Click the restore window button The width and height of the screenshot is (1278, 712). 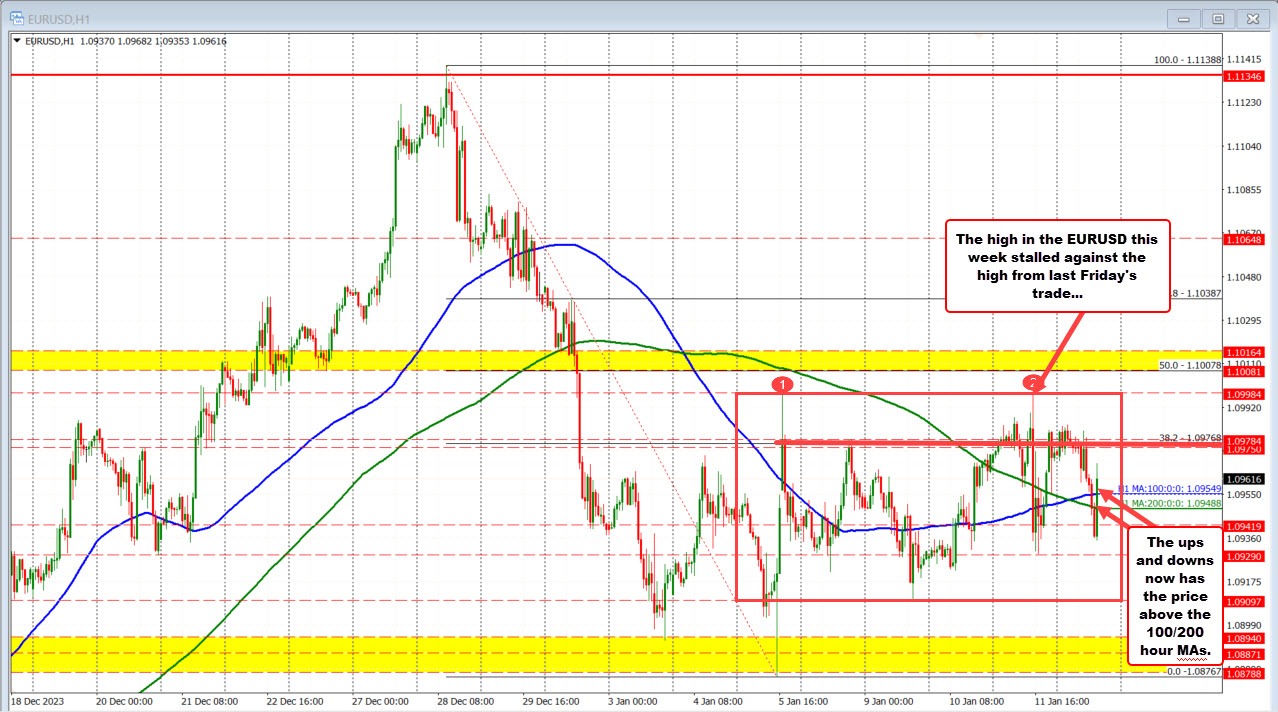point(1218,17)
